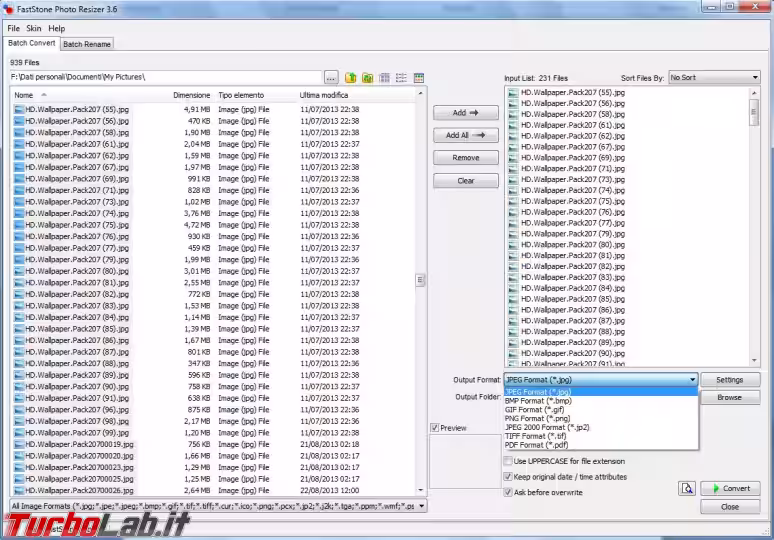Open the File menu
This screenshot has height=540, width=774.
click(13, 29)
